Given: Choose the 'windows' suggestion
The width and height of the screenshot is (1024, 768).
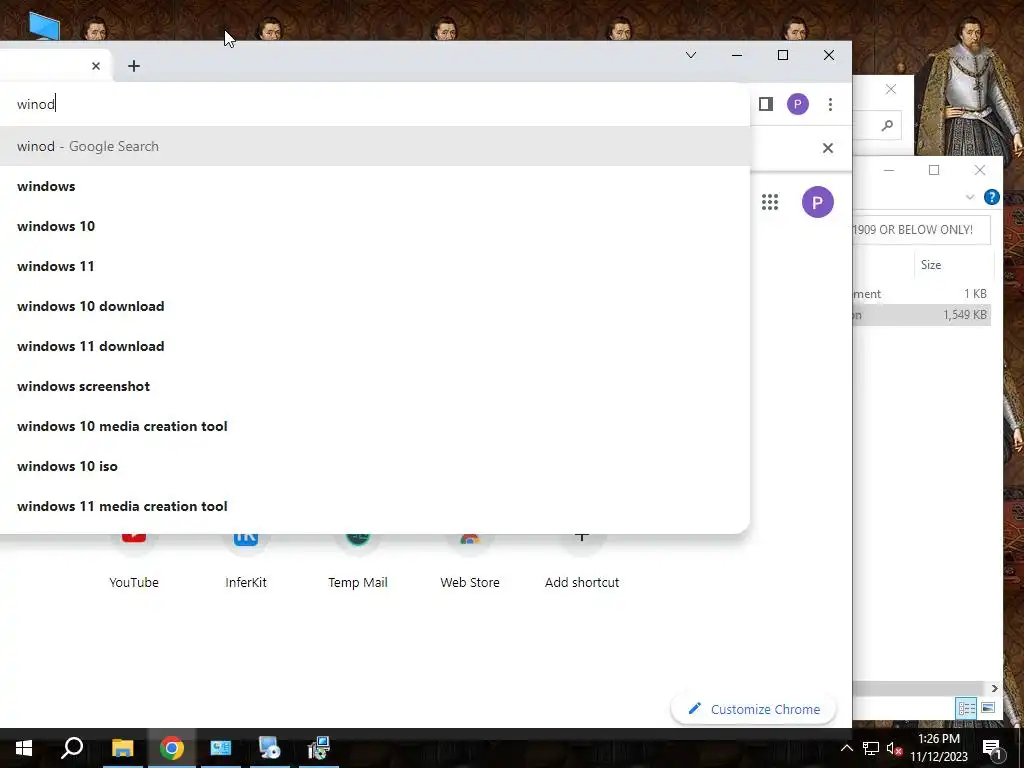Looking at the screenshot, I should 375,186.
